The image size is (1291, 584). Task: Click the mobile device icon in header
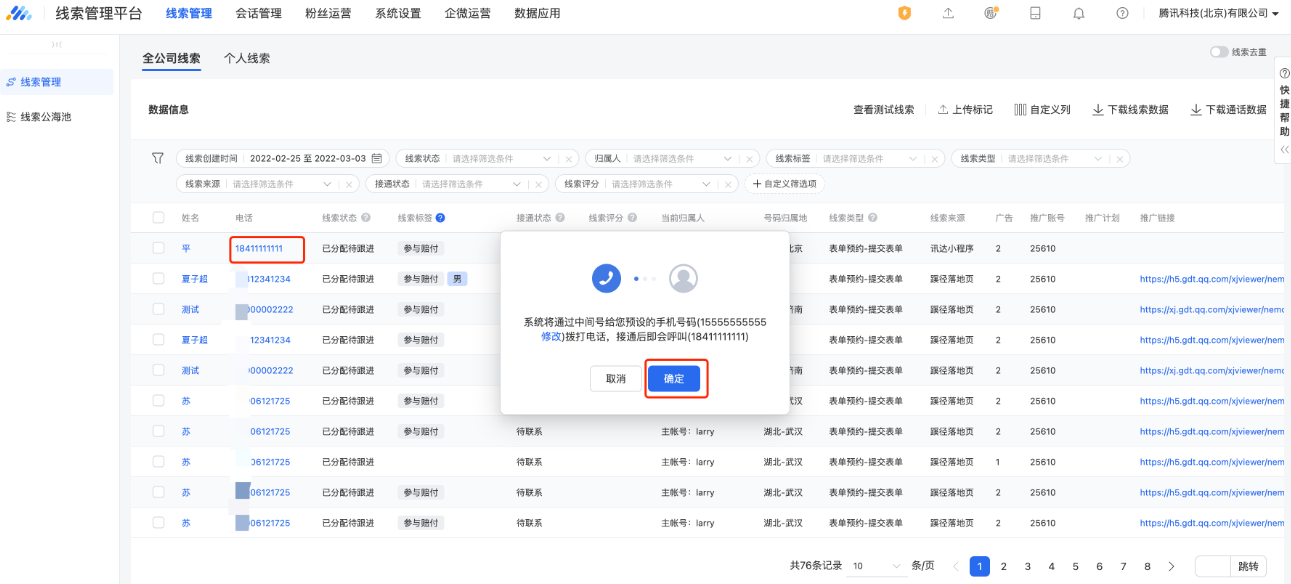coord(1035,13)
